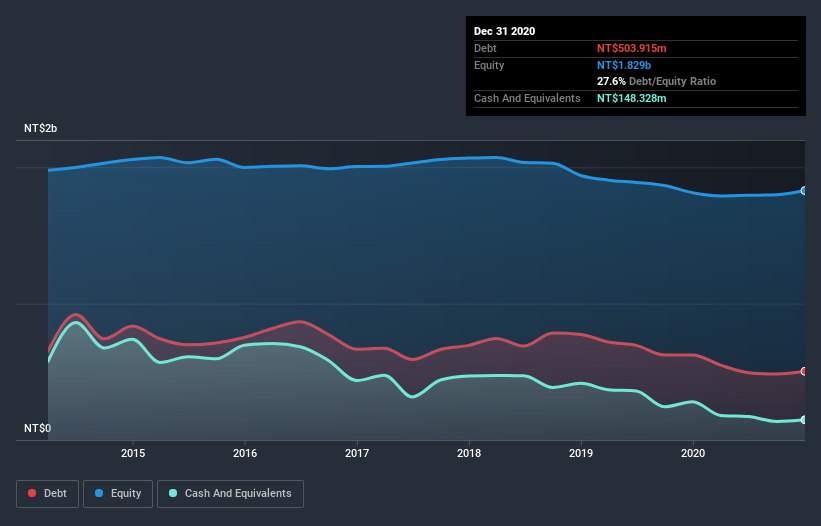Toggle the Debt series legend button
The width and height of the screenshot is (821, 526).
[x=47, y=494]
